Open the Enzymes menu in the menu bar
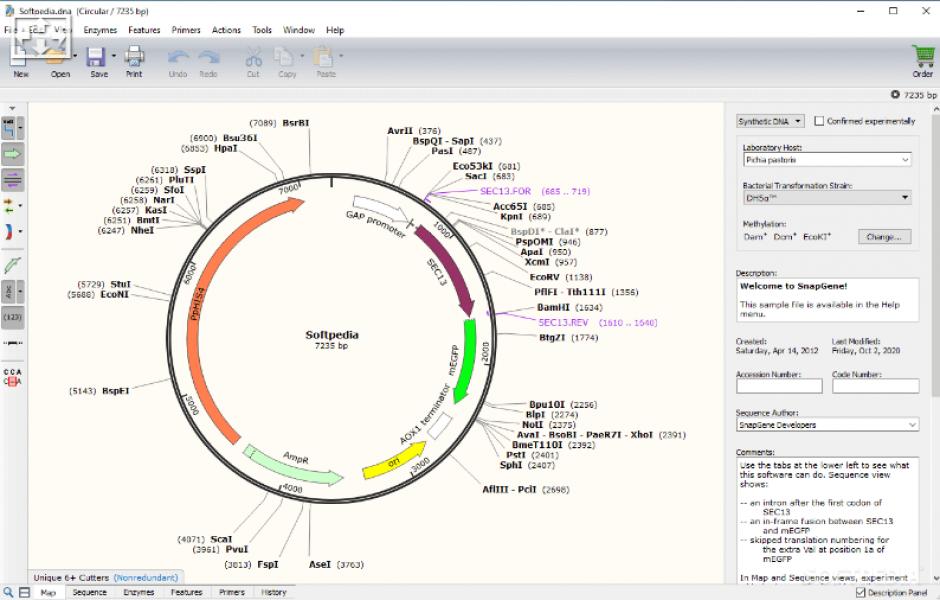Image resolution: width=940 pixels, height=600 pixels. click(x=100, y=30)
